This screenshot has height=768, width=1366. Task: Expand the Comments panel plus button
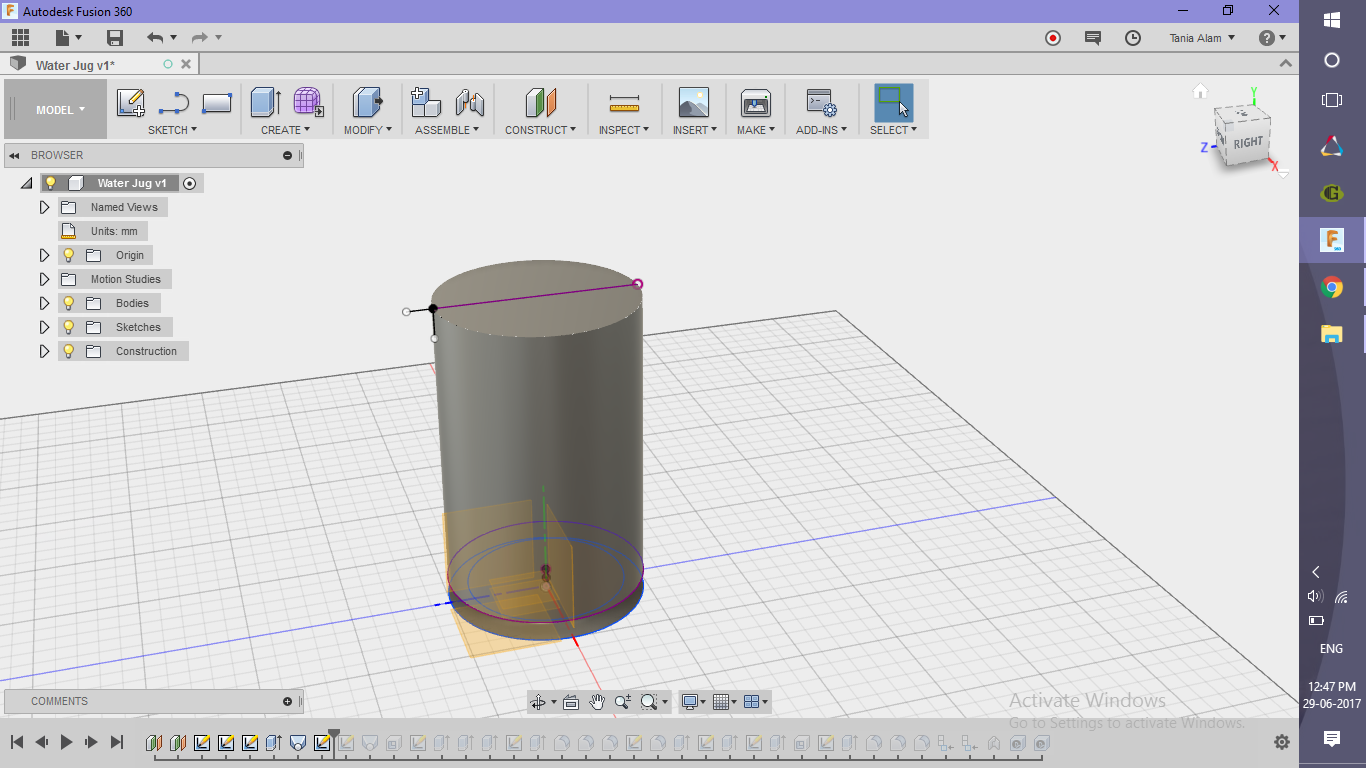click(288, 701)
